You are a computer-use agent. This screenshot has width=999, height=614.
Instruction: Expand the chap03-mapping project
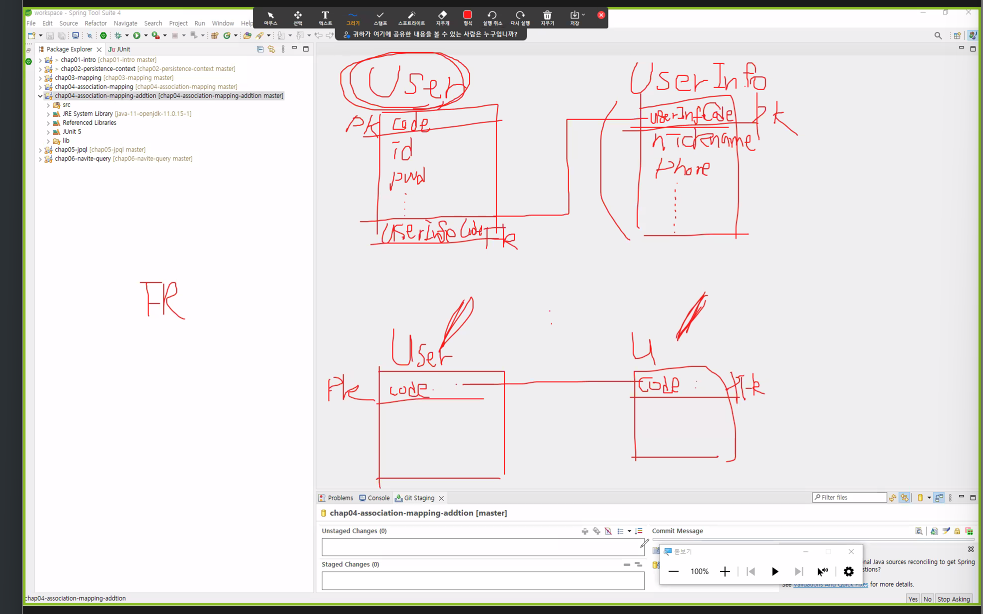click(x=40, y=78)
